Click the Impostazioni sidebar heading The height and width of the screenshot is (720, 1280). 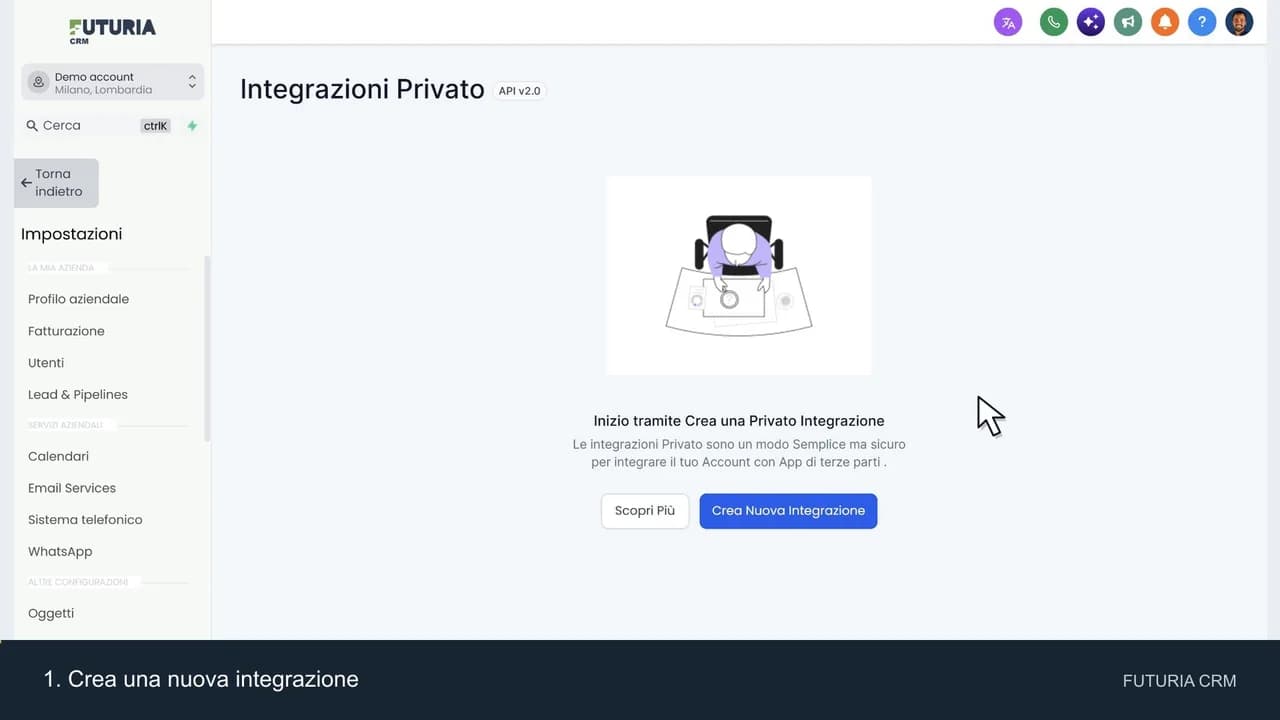point(71,234)
